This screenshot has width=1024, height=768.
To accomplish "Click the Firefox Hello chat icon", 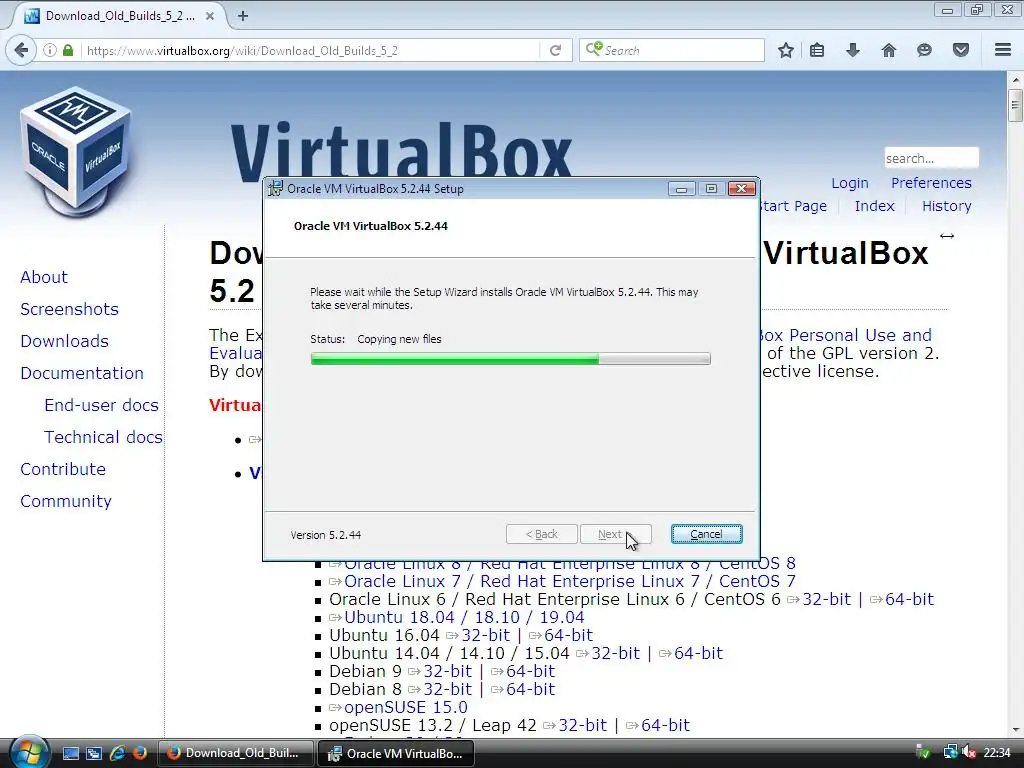I will click(924, 50).
